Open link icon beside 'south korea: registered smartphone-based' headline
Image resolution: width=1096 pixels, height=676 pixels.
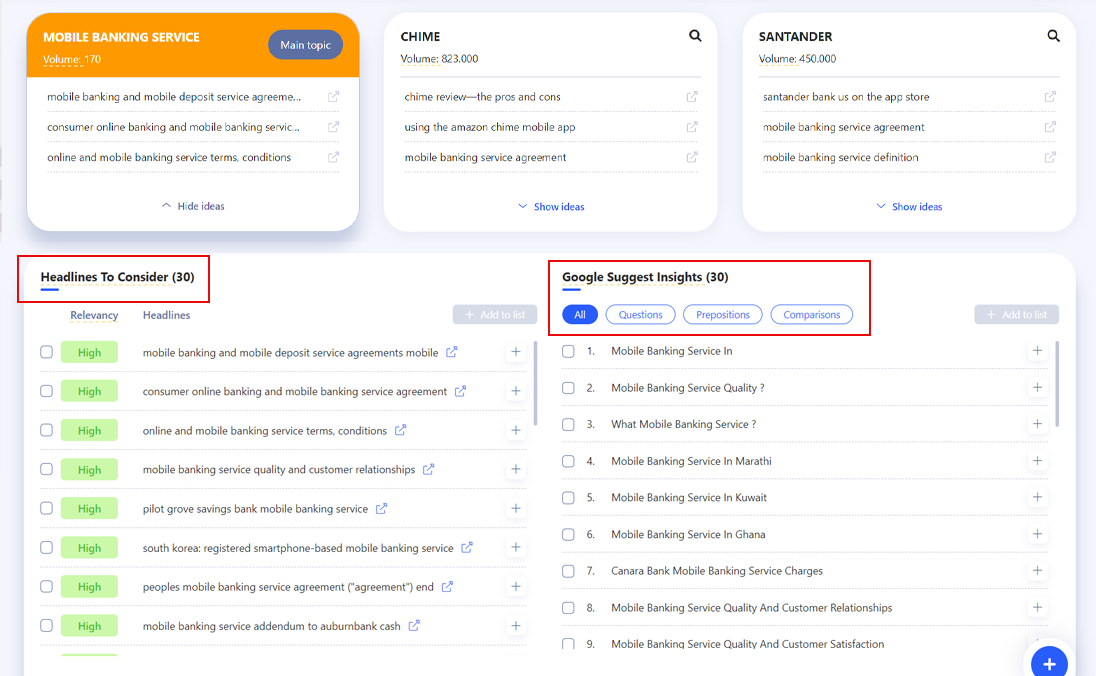click(x=467, y=547)
